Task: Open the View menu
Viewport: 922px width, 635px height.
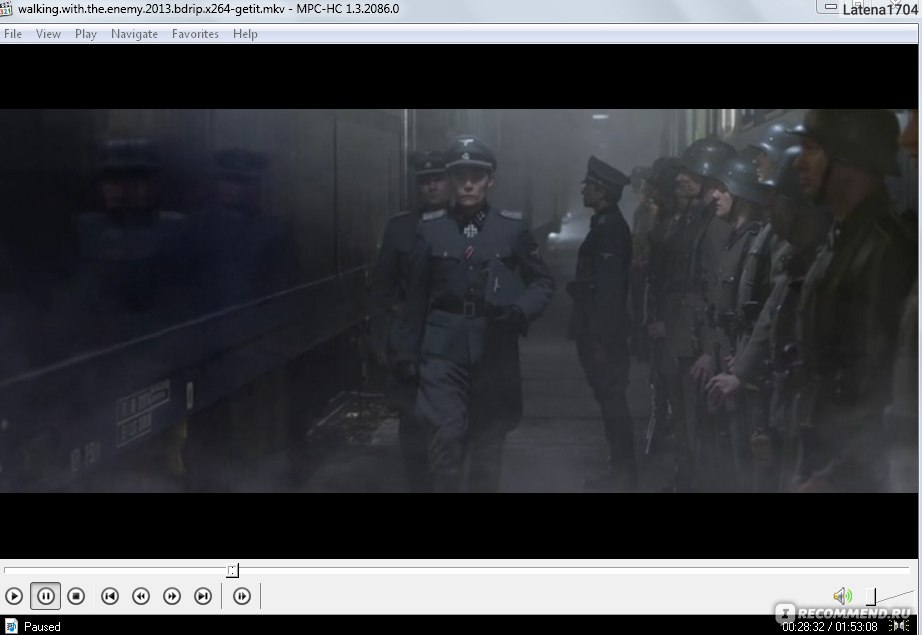Action: (48, 34)
